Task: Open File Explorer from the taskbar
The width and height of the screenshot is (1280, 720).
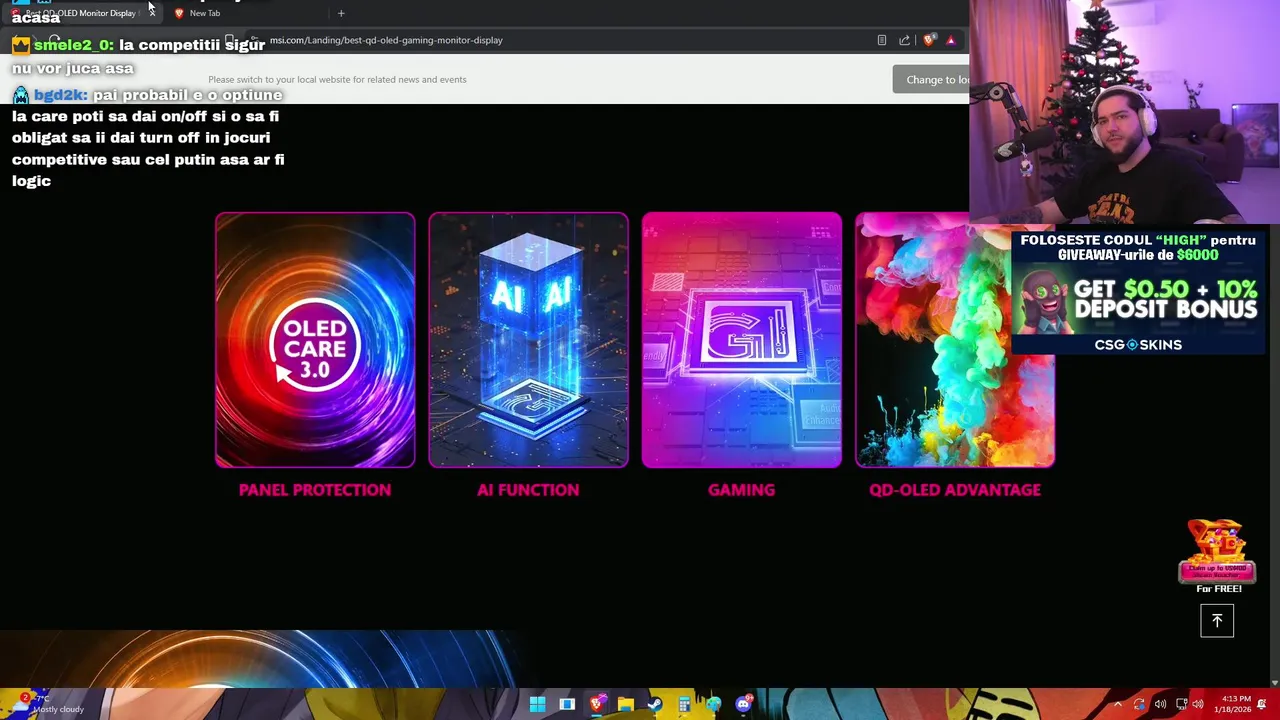Action: pos(625,704)
